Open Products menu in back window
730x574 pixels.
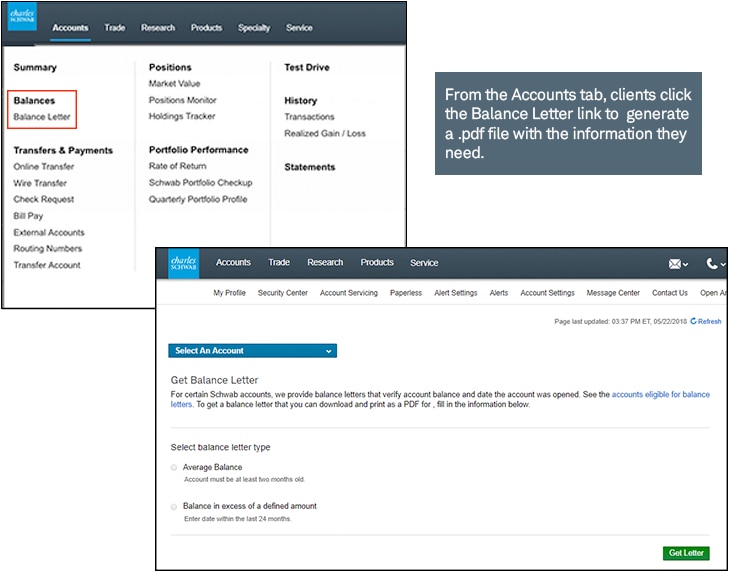tap(206, 28)
